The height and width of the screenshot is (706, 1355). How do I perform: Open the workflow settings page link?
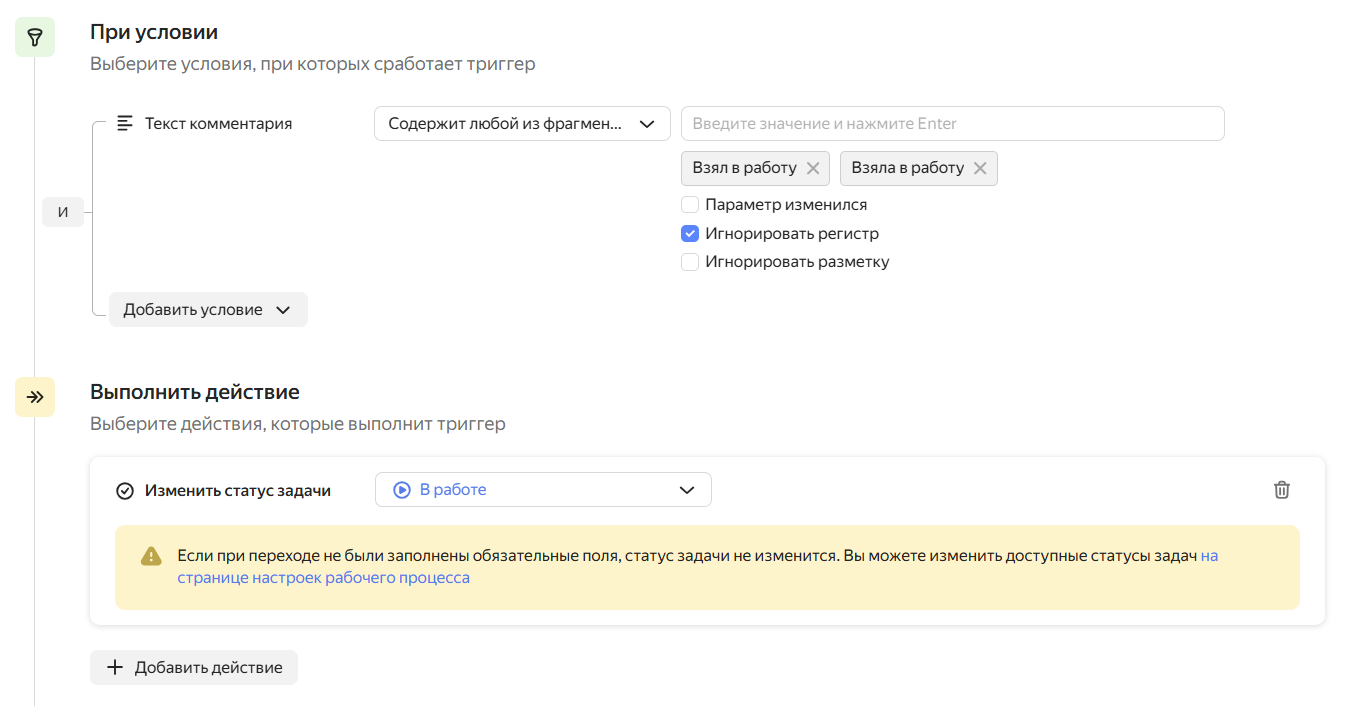tap(323, 578)
